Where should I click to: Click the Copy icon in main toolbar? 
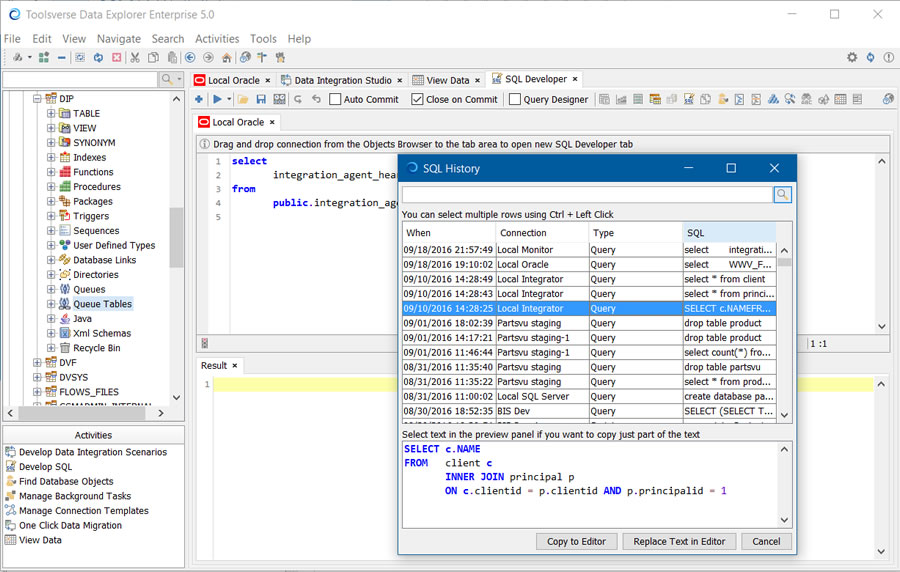coord(153,57)
